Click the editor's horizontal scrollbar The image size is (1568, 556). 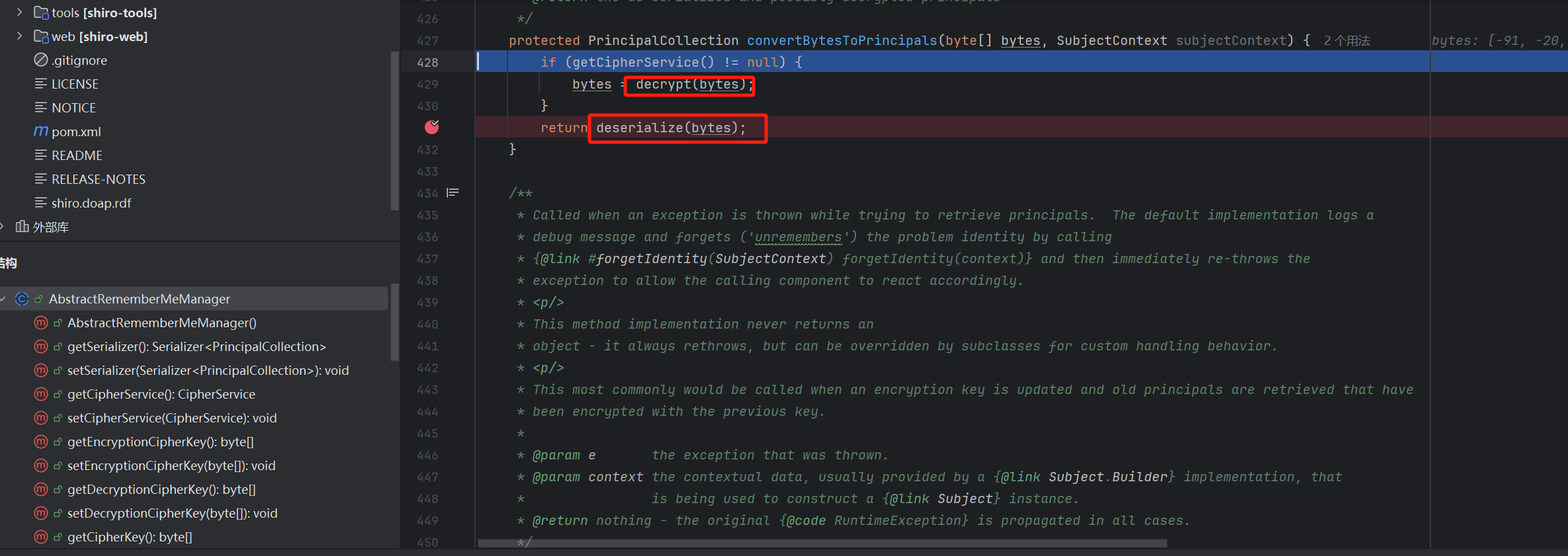point(820,543)
